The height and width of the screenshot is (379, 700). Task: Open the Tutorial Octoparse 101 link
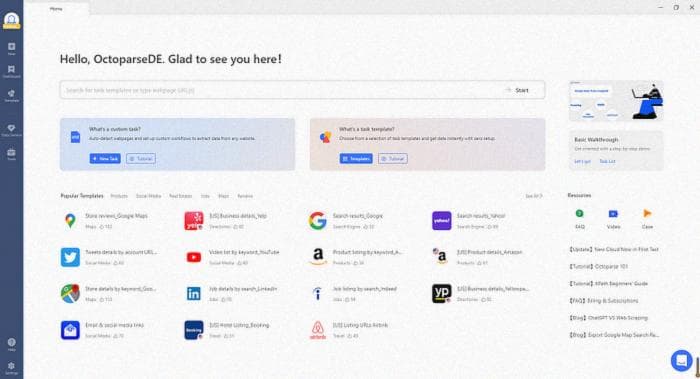click(599, 266)
